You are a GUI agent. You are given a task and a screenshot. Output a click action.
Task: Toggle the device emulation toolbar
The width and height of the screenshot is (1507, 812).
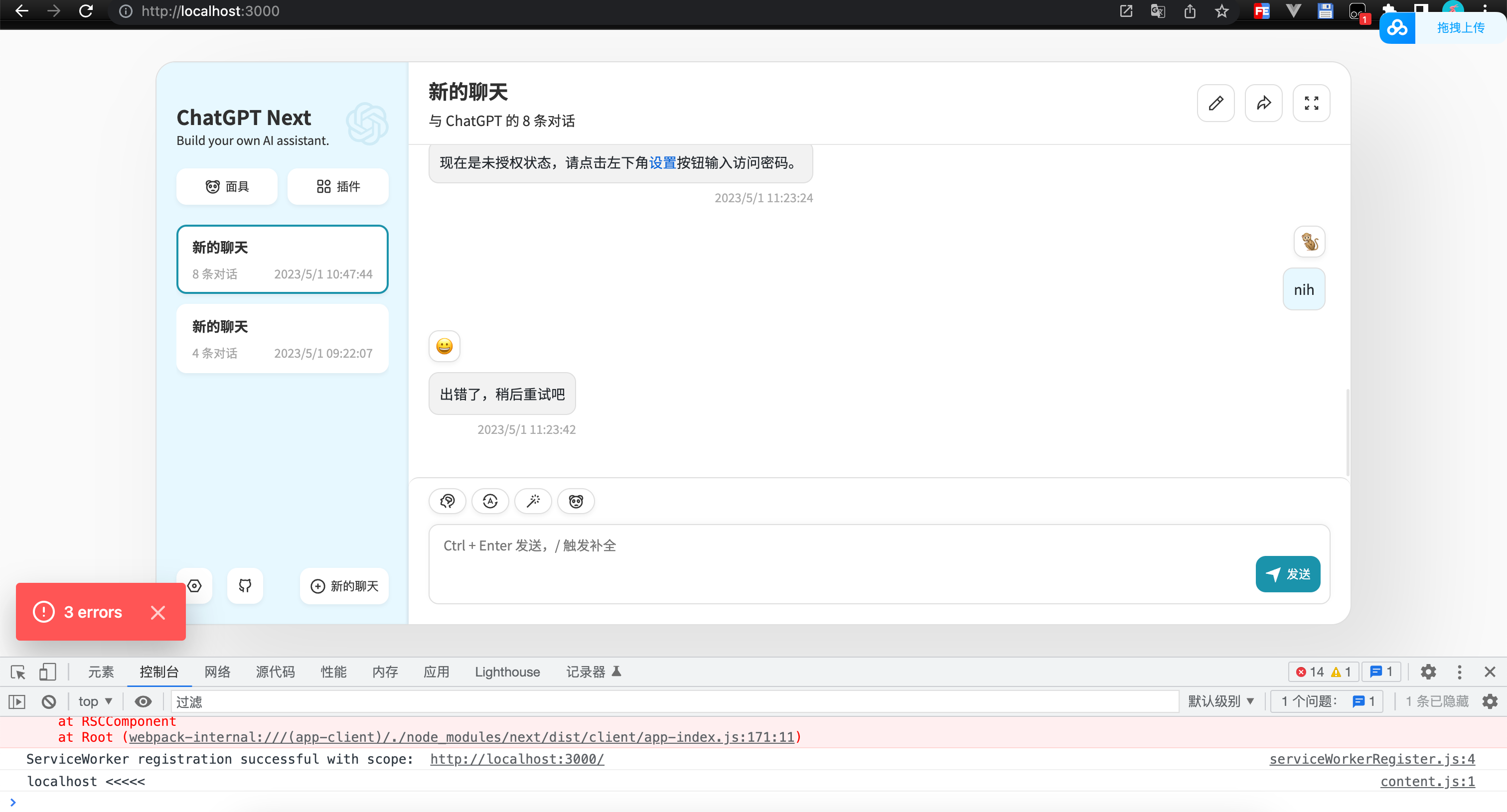coord(48,672)
